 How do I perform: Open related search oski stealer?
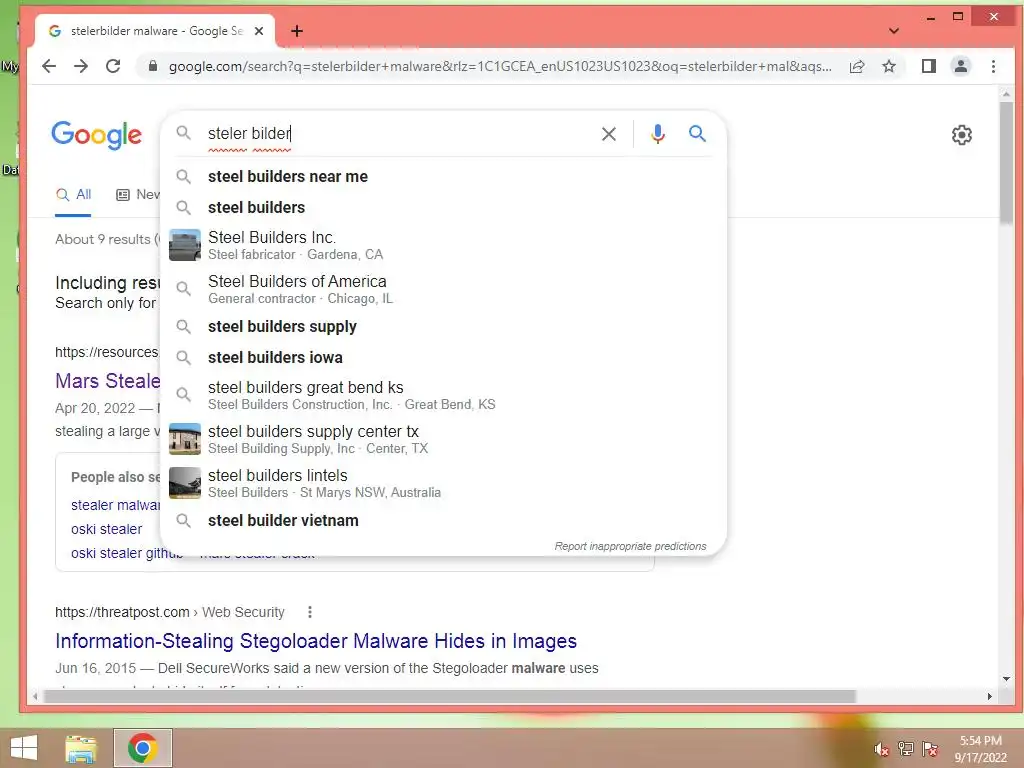pos(106,529)
